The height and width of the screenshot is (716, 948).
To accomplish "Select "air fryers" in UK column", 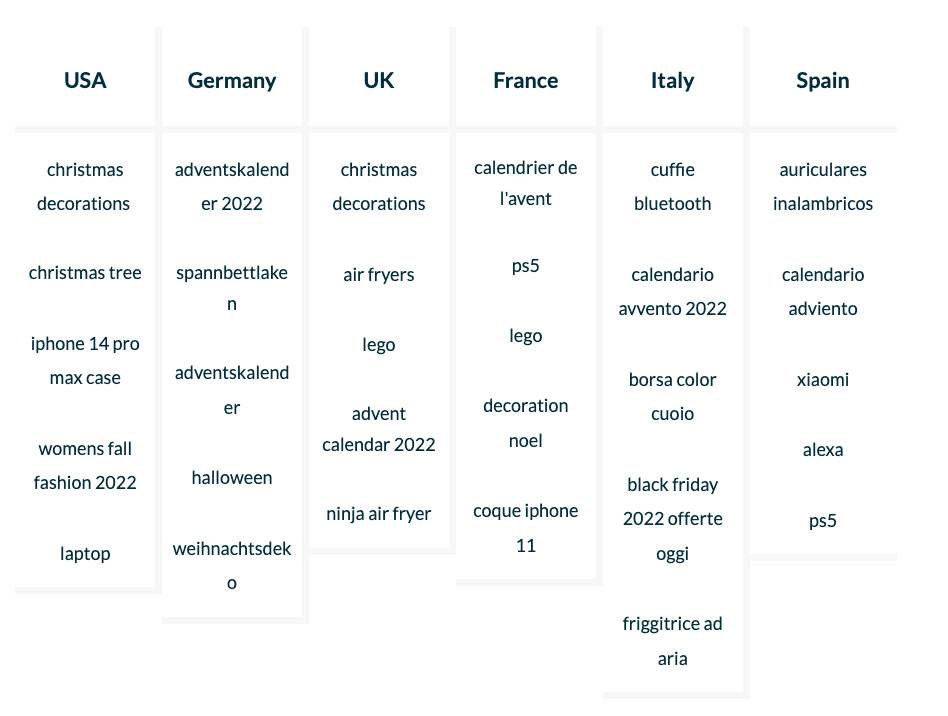I will [x=379, y=275].
